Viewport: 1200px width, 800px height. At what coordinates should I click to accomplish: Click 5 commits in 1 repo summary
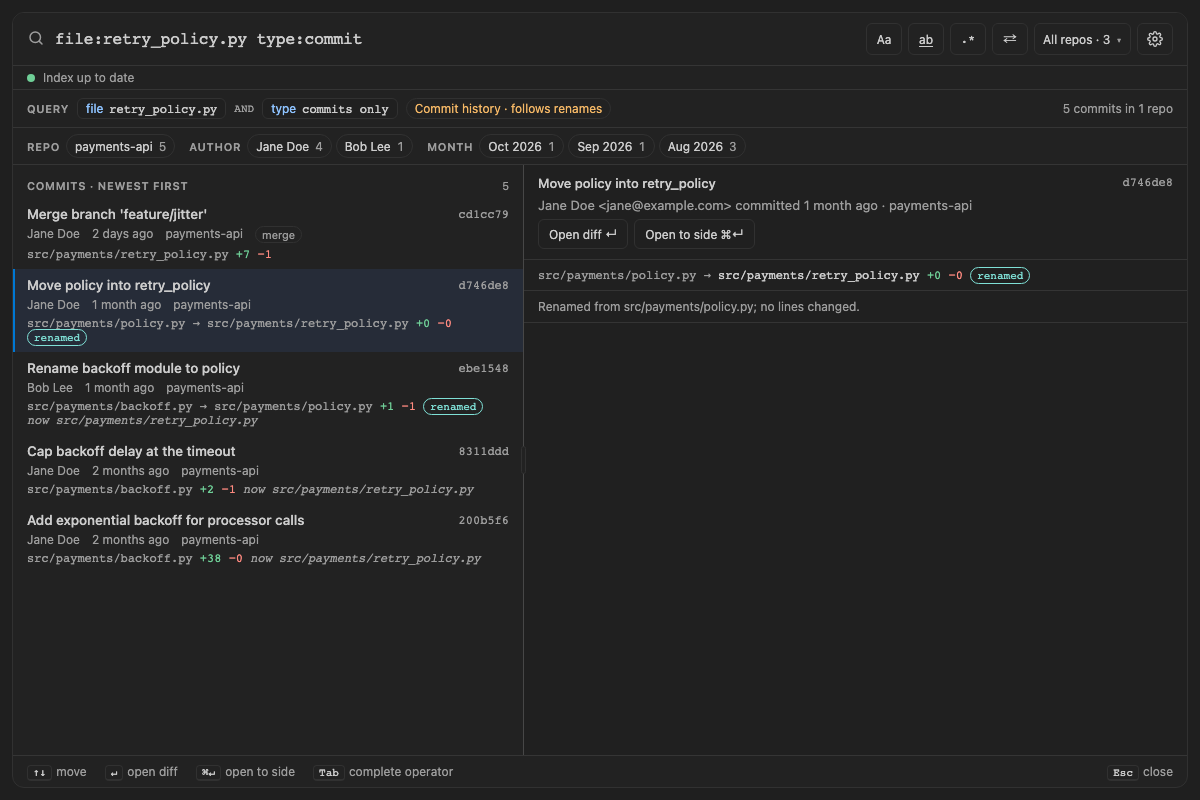(x=1118, y=109)
